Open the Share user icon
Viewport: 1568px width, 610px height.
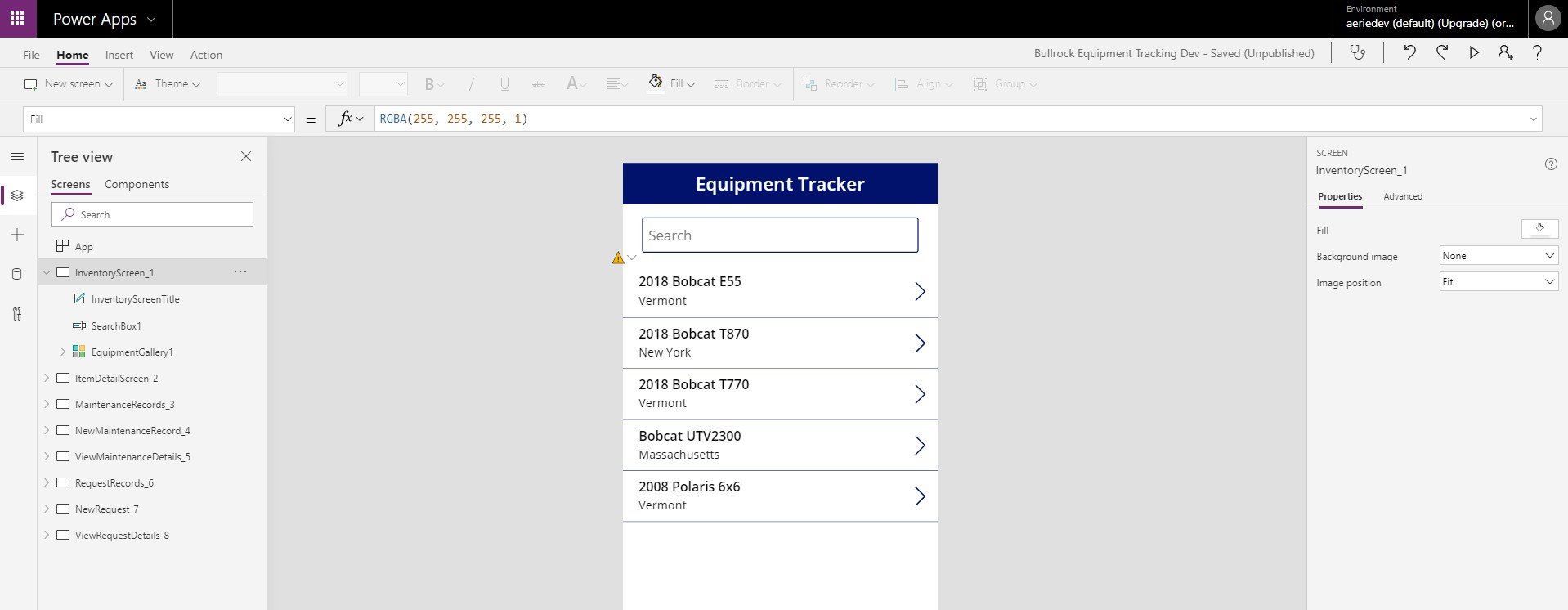tap(1505, 53)
